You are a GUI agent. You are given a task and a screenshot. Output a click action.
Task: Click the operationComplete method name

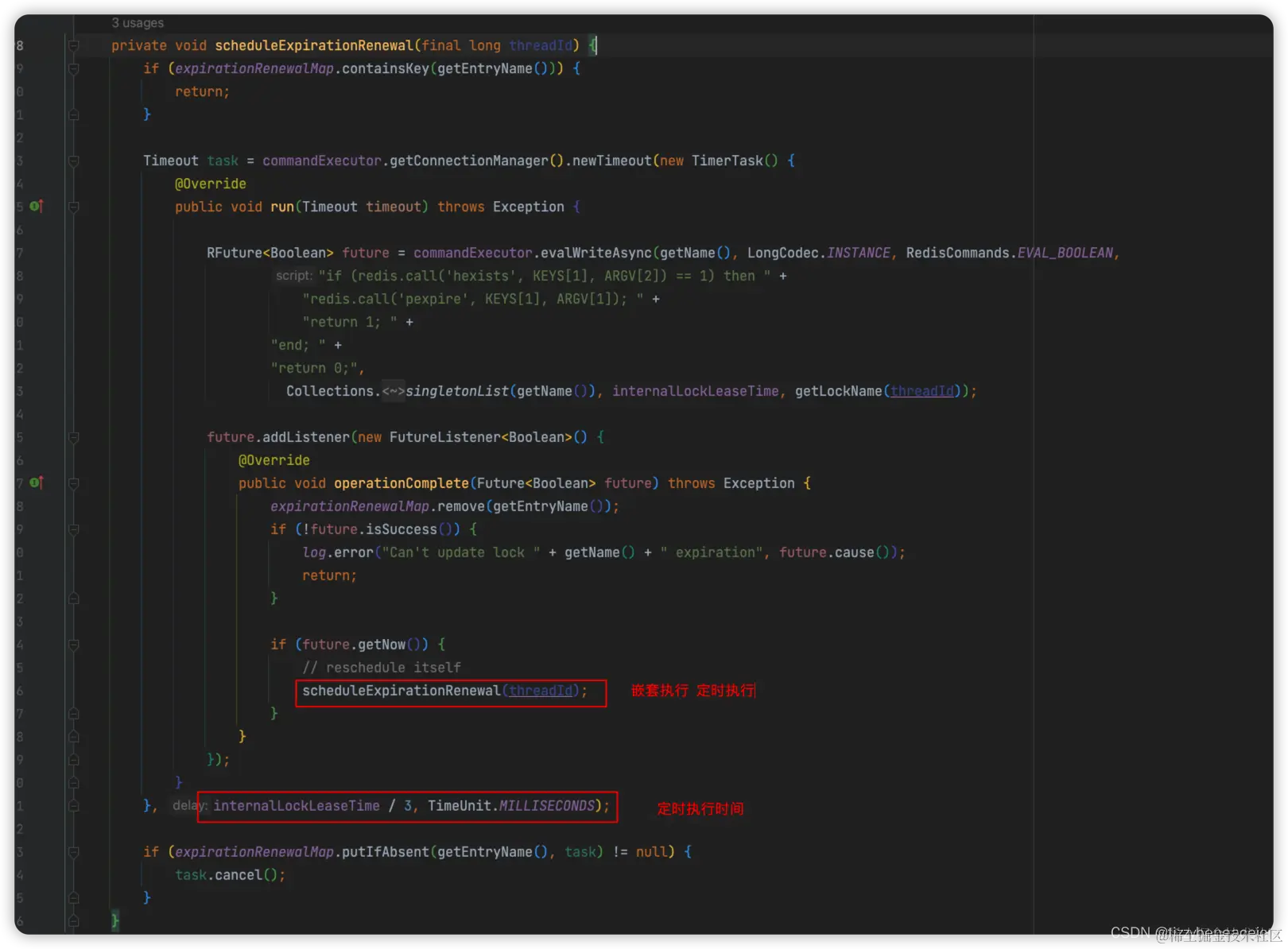click(x=402, y=483)
